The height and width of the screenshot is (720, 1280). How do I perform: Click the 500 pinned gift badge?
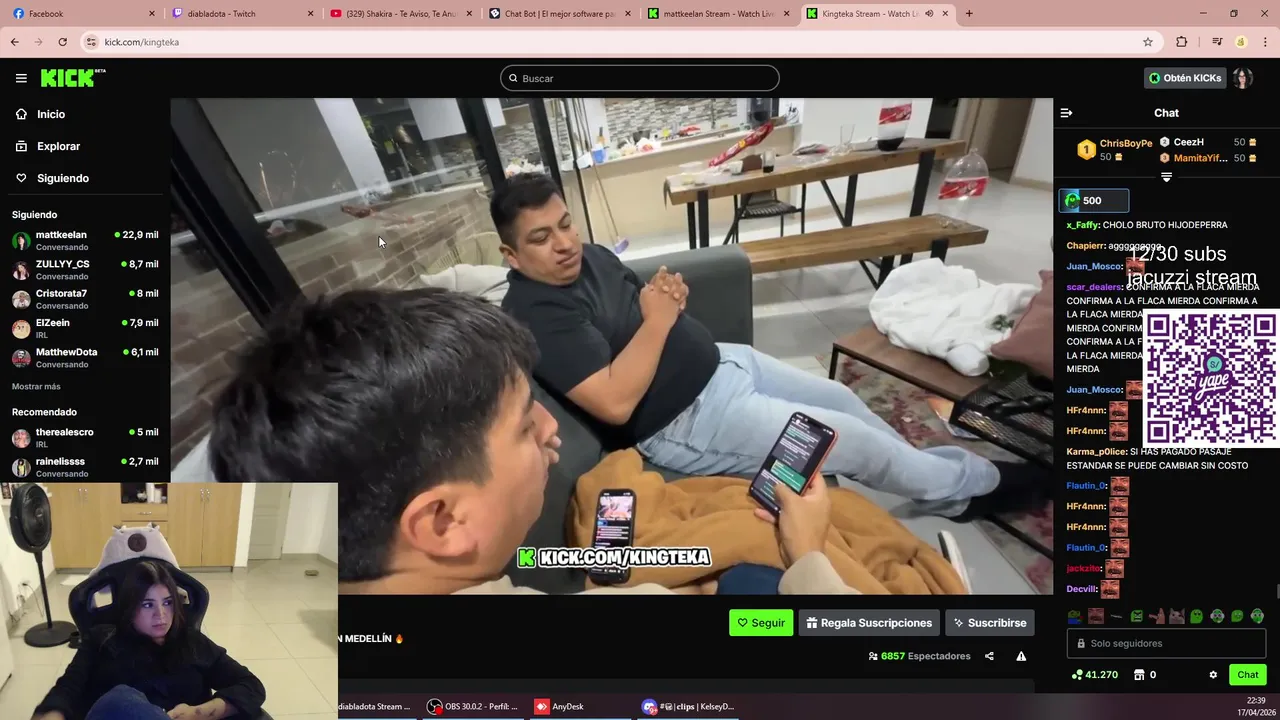(1094, 200)
